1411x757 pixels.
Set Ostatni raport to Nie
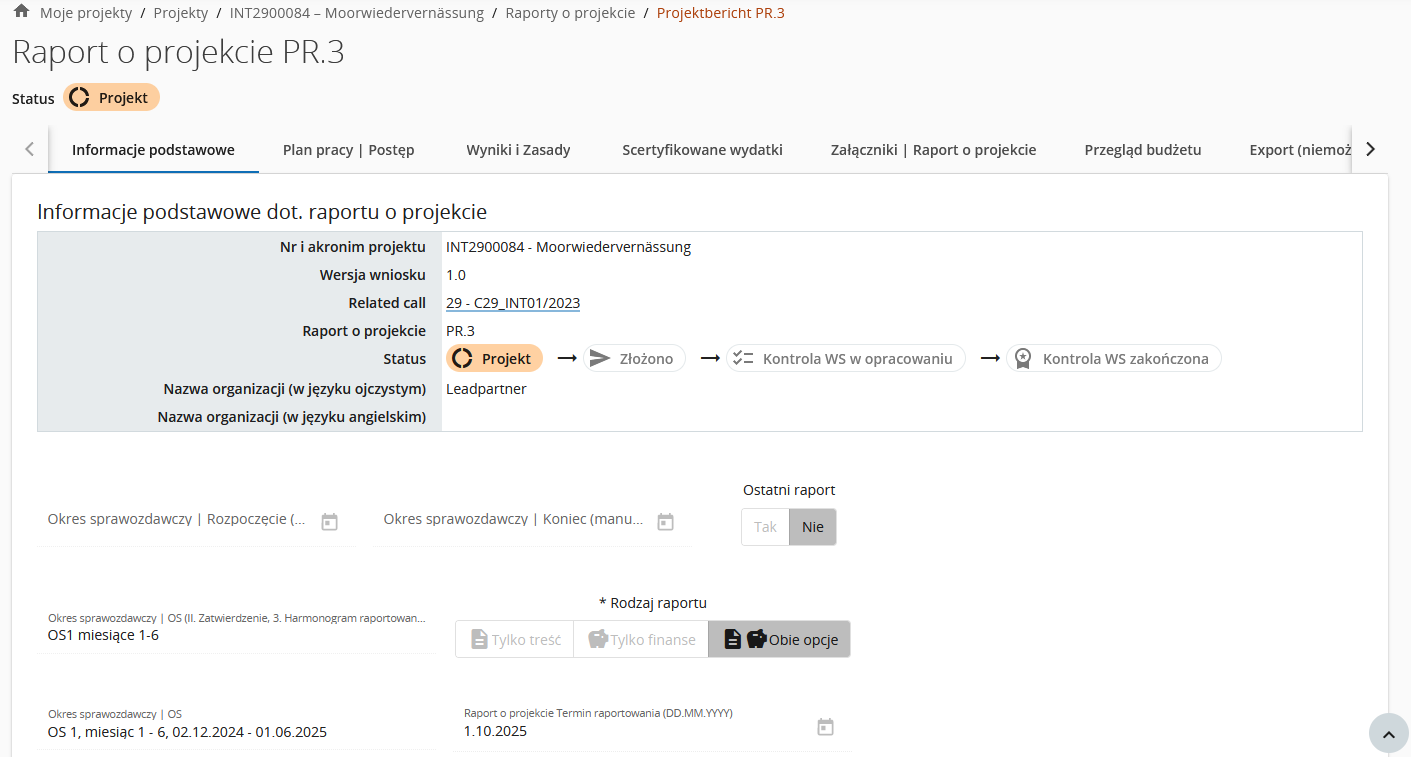point(812,527)
